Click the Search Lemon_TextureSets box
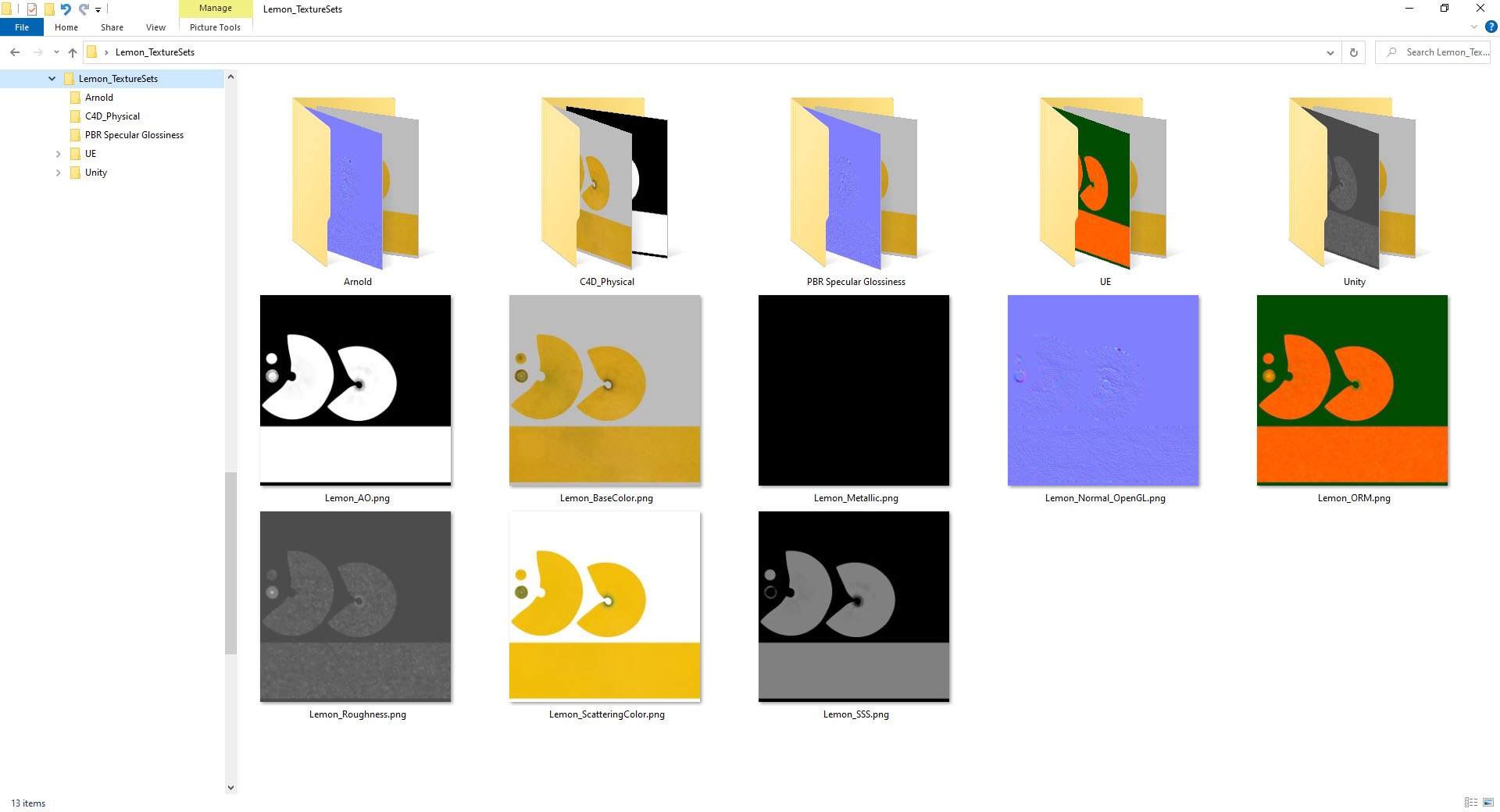This screenshot has width=1500, height=812. tap(1433, 52)
